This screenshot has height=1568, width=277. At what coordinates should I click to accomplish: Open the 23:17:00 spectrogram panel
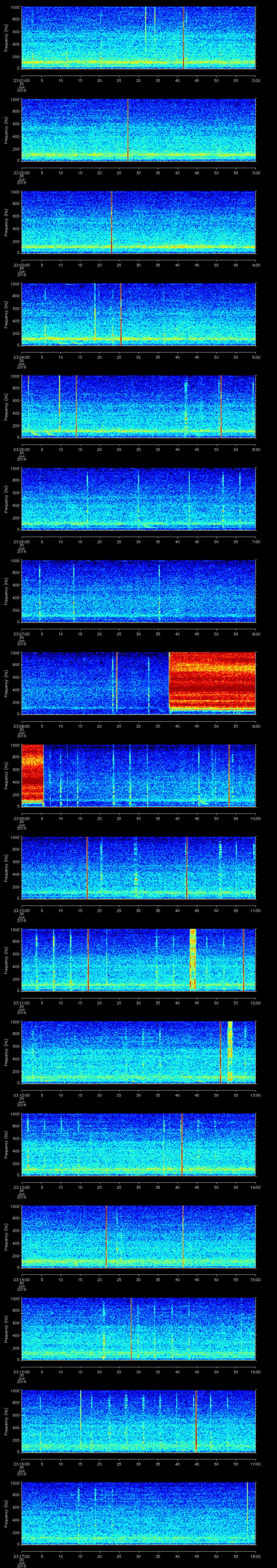(x=138, y=1513)
